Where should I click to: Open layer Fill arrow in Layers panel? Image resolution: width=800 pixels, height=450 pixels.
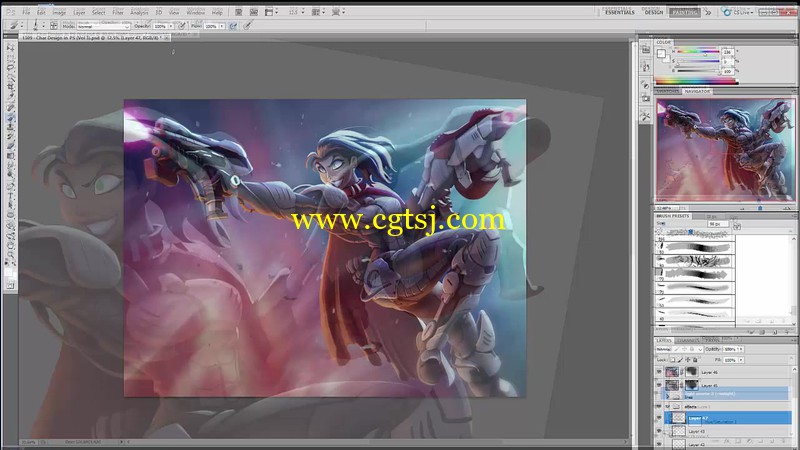741,360
